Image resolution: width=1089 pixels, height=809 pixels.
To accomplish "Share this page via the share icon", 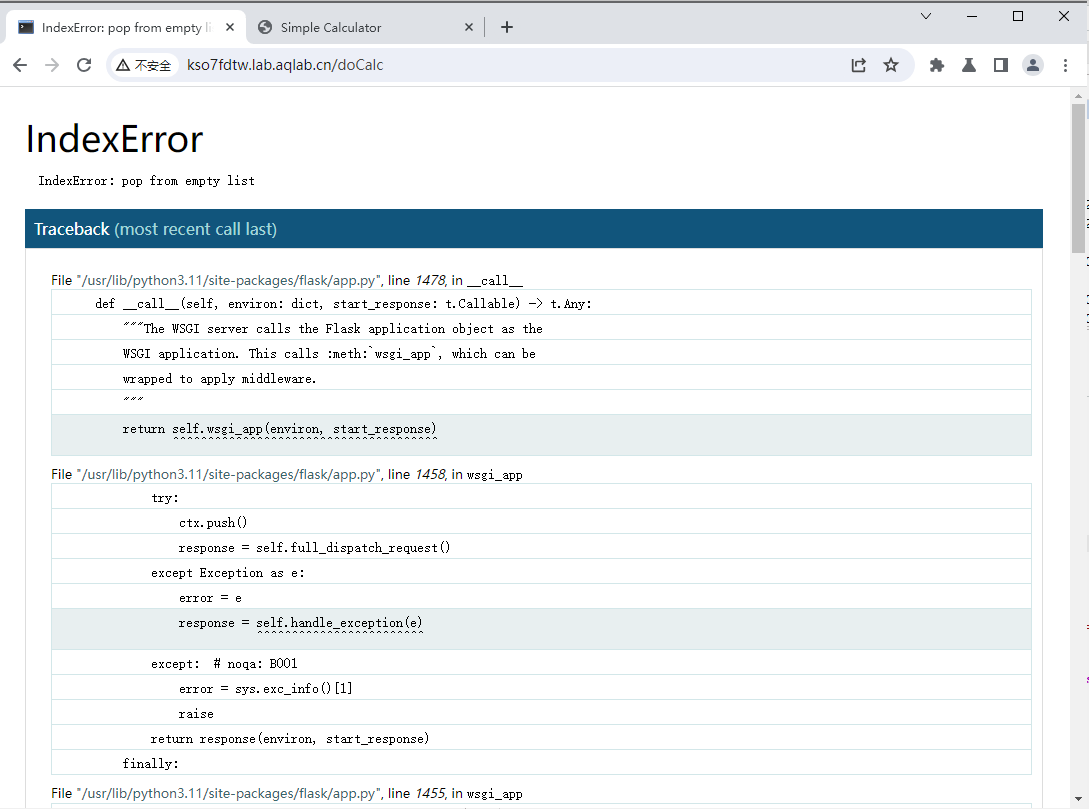I will [x=859, y=65].
